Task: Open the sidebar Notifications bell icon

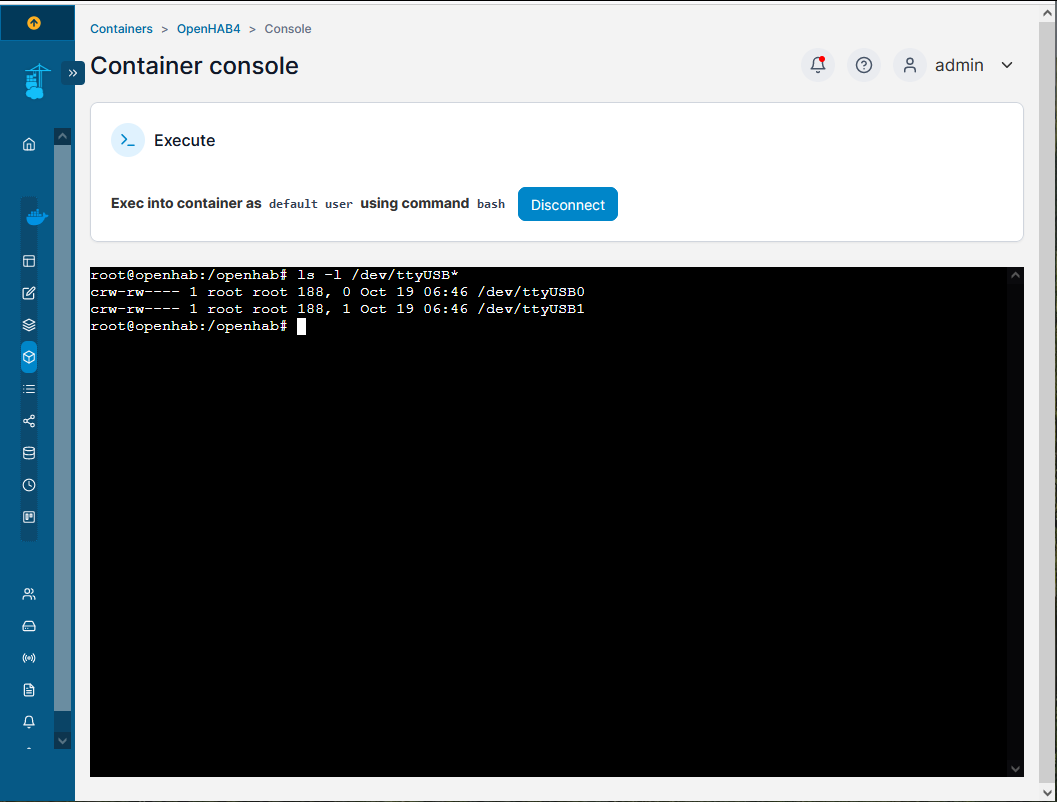Action: (x=29, y=722)
